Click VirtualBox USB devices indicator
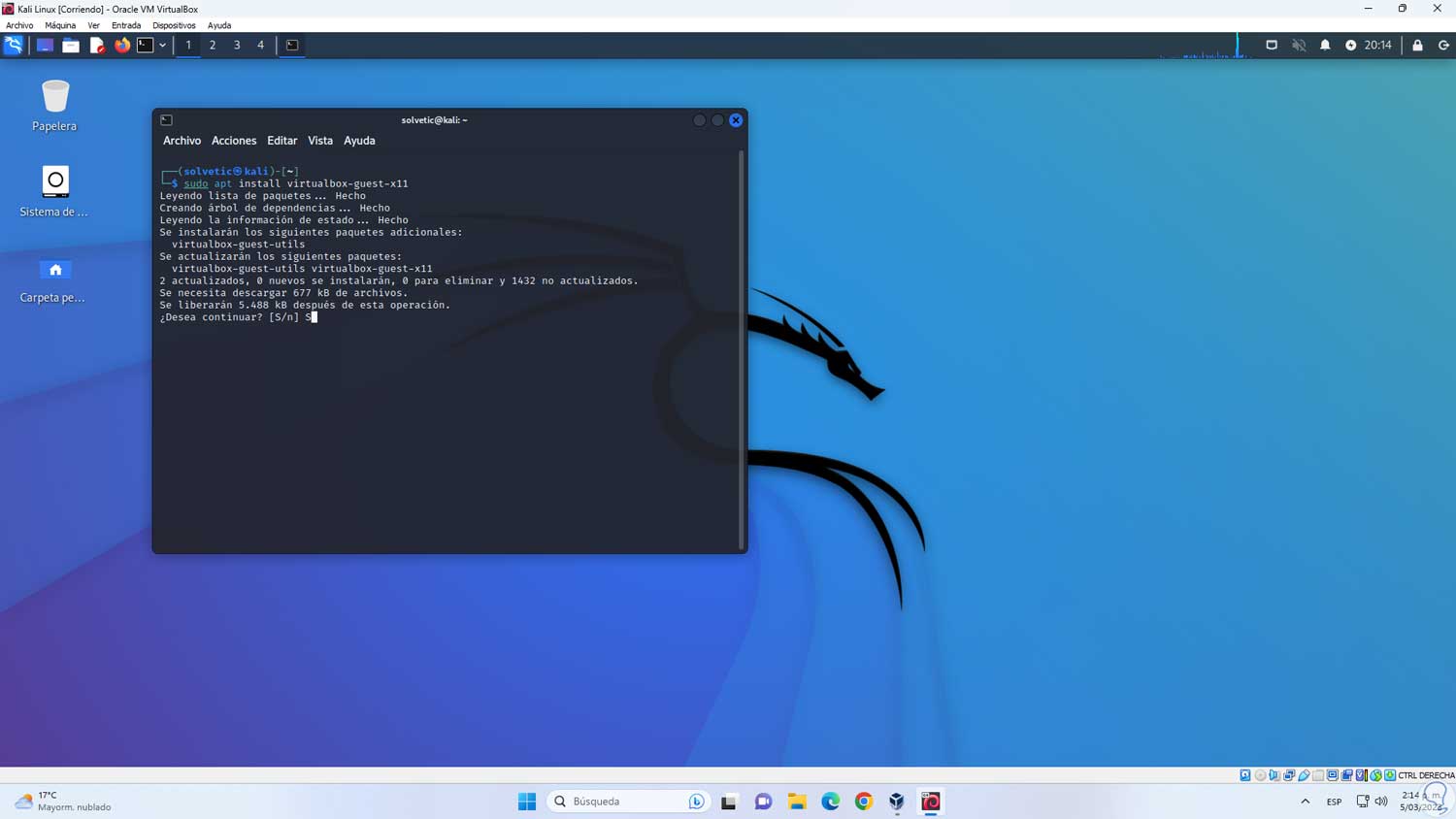 (x=1304, y=775)
